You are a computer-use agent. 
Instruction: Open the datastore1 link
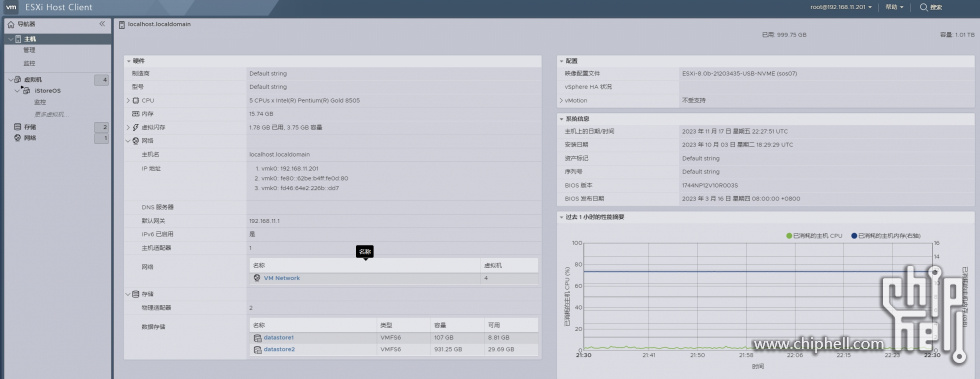[x=279, y=338]
